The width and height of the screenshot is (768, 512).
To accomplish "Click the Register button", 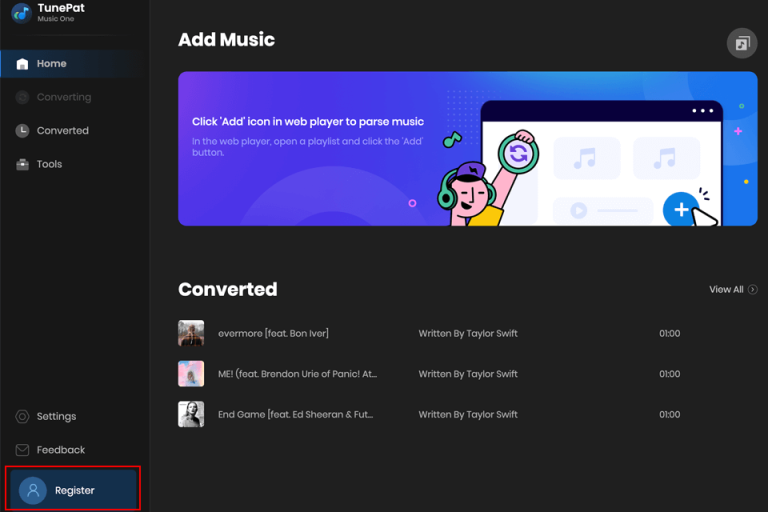I will [72, 490].
